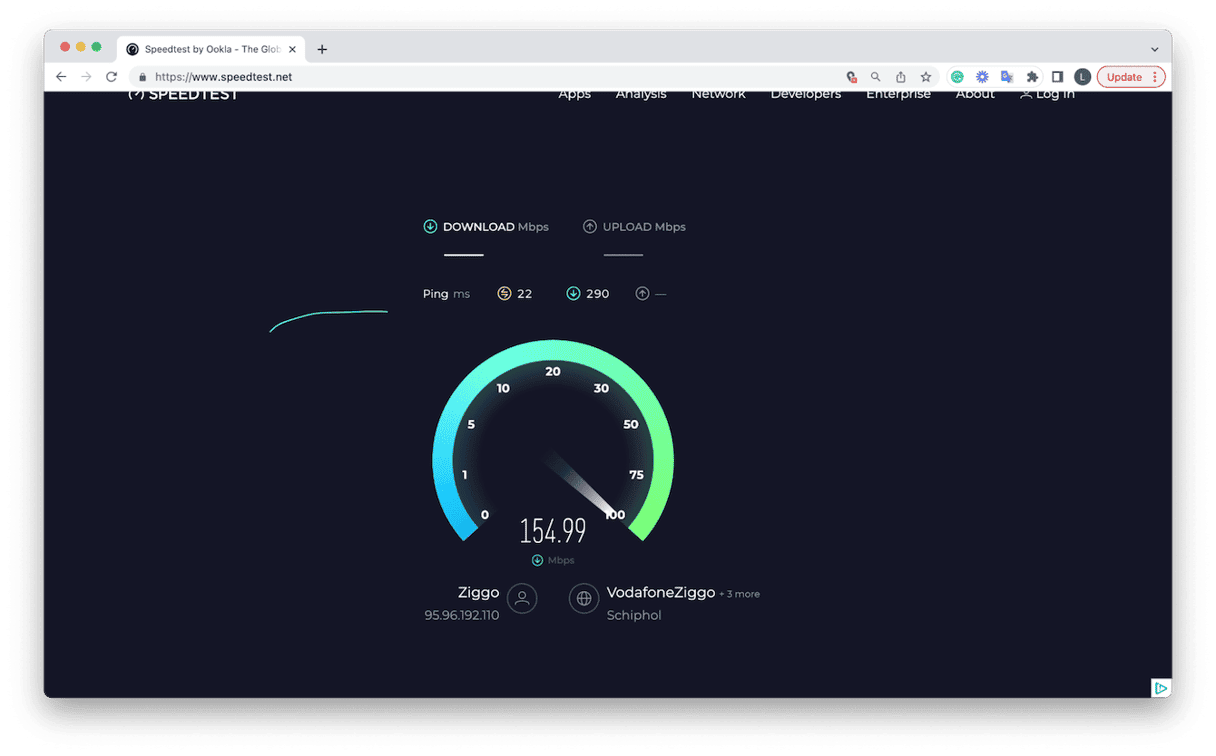Click the globe icon next to VodafoneZiggo
The height and width of the screenshot is (756, 1216).
[x=584, y=598]
